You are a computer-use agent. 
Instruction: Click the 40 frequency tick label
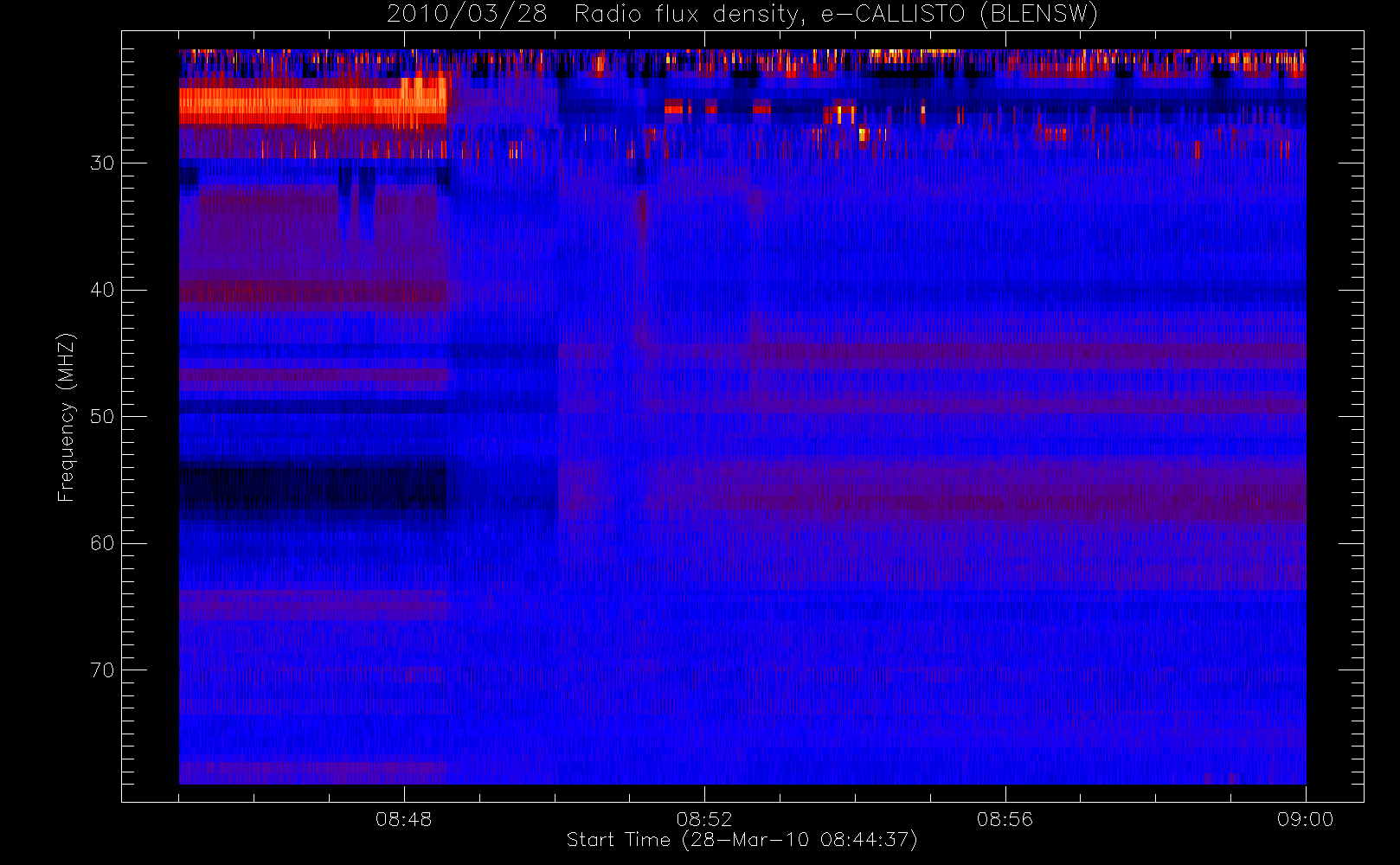102,290
